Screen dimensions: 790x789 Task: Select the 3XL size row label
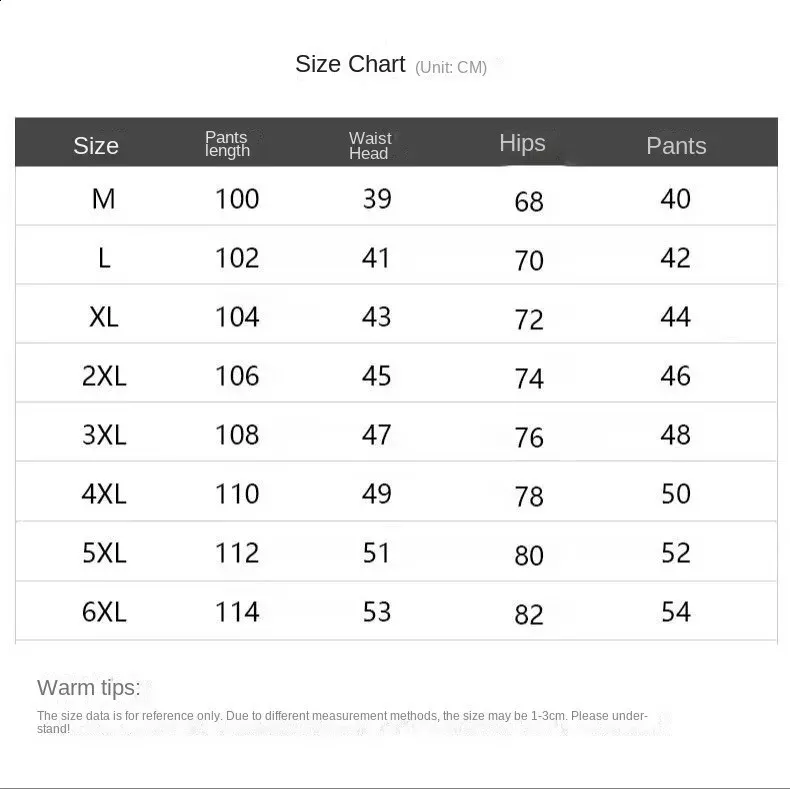104,435
